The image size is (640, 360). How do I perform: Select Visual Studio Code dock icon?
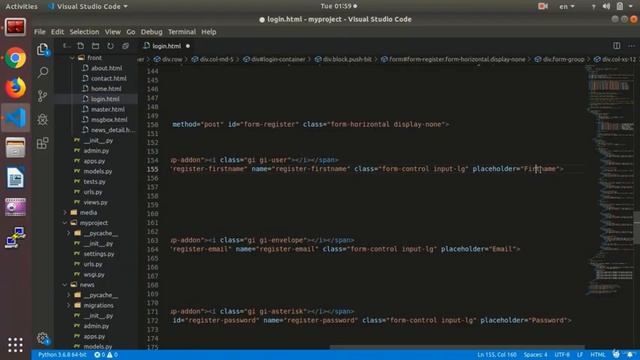point(16,118)
